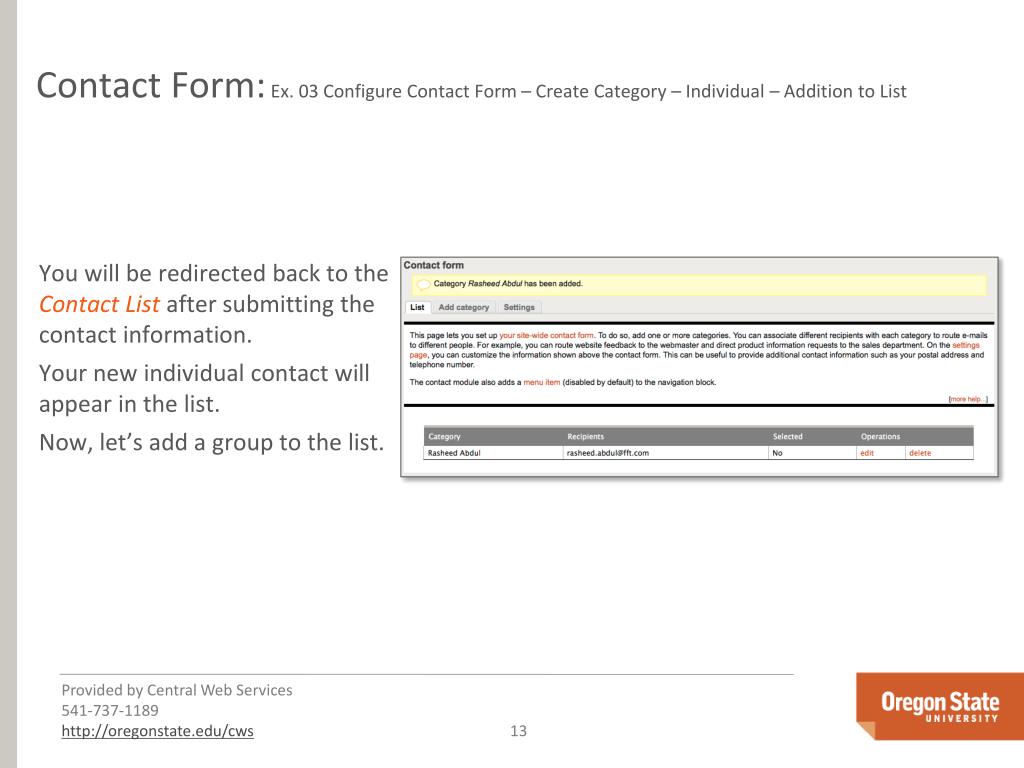The height and width of the screenshot is (768, 1024).
Task: Click the slide number 13
Action: pyautogui.click(x=519, y=731)
